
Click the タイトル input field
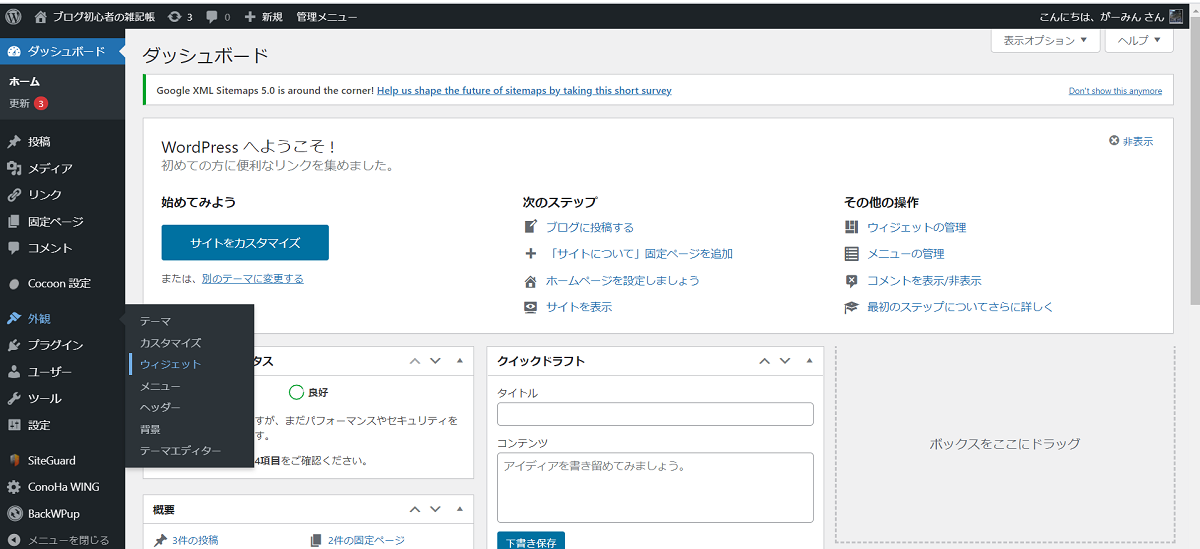click(655, 414)
